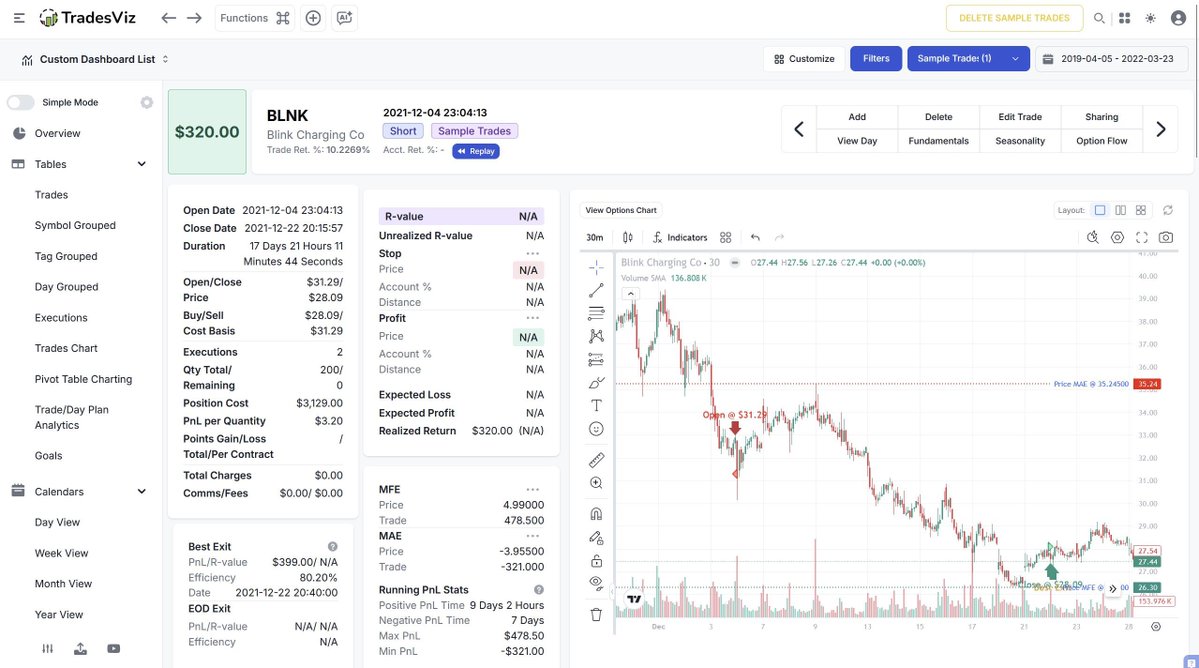Open the Filters button
This screenshot has height=668, width=1199.
[876, 59]
